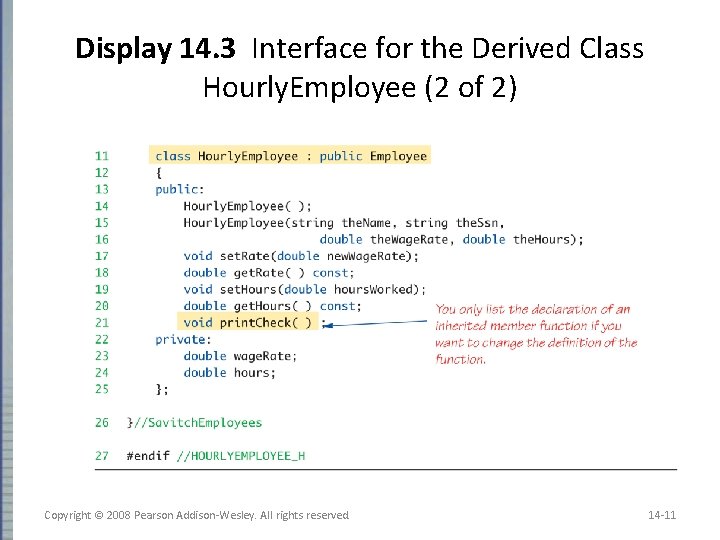Click 'HourlyEmployee( );' default constructor line
This screenshot has width=720, height=540.
pyautogui.click(x=247, y=206)
